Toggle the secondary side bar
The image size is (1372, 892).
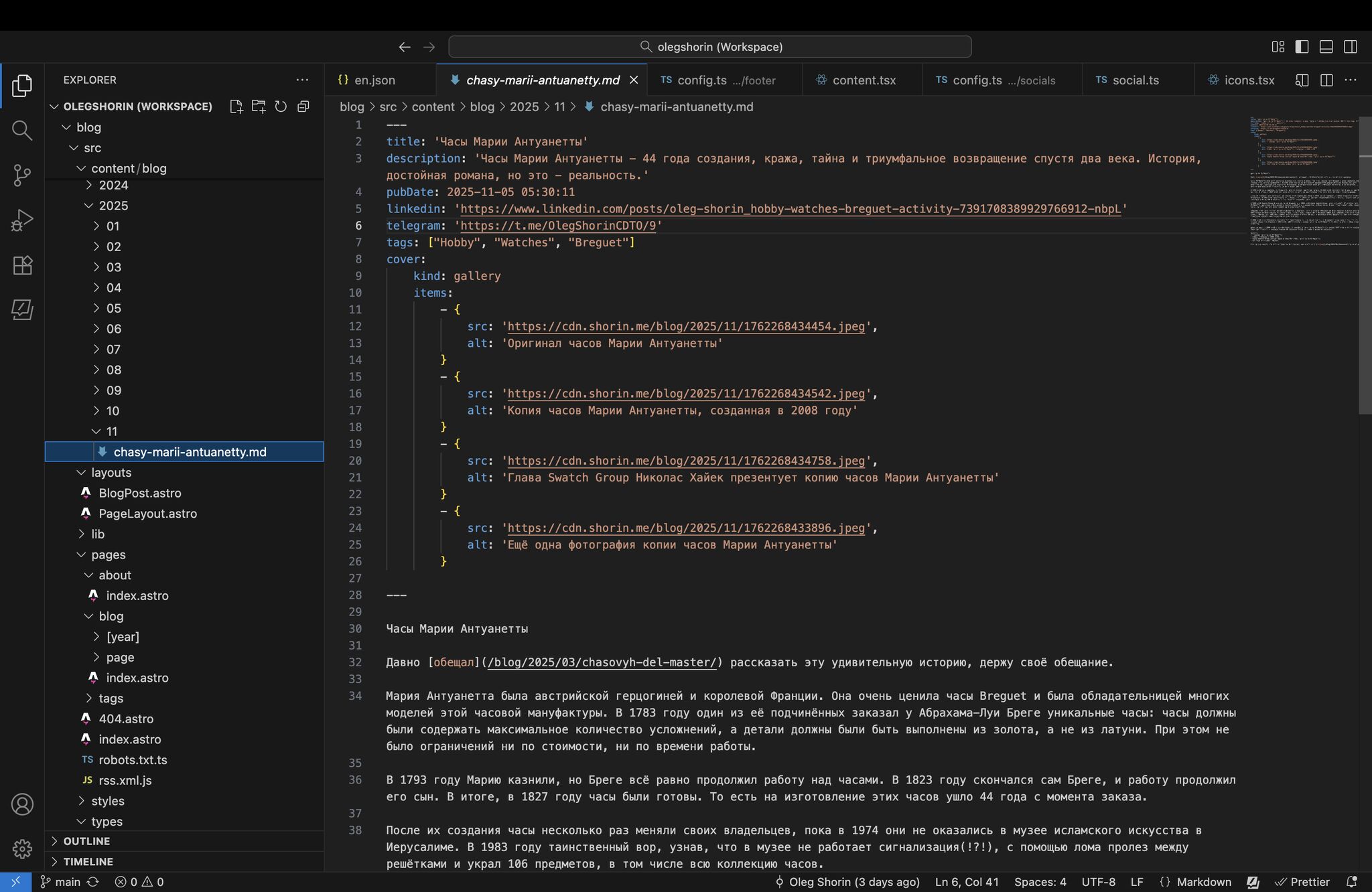(x=1351, y=47)
